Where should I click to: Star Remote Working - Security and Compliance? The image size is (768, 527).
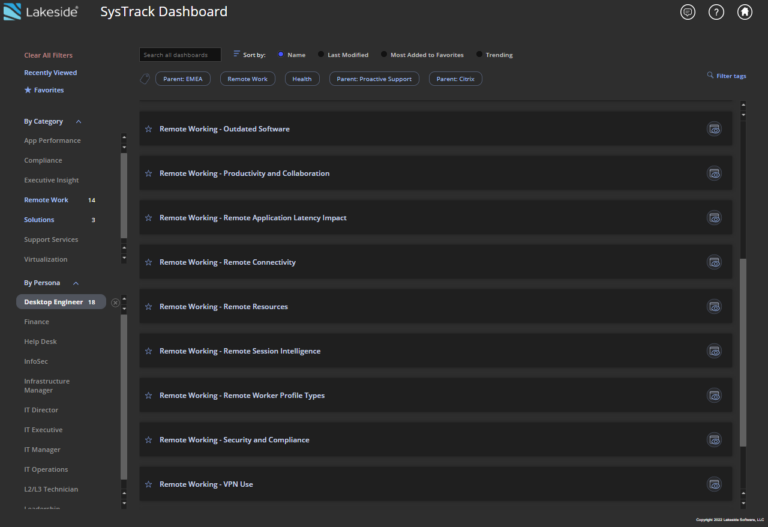(148, 440)
